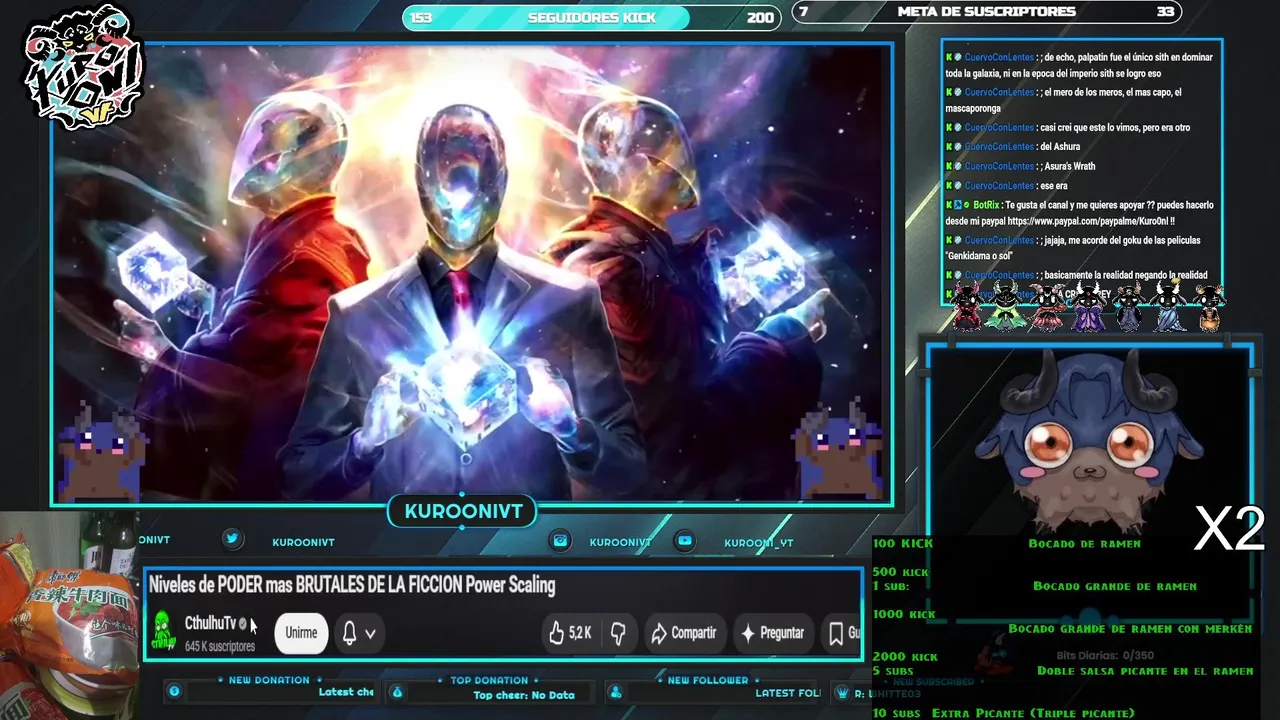
Task: Click the 'ese era' chat message
Action: pos(1053,185)
